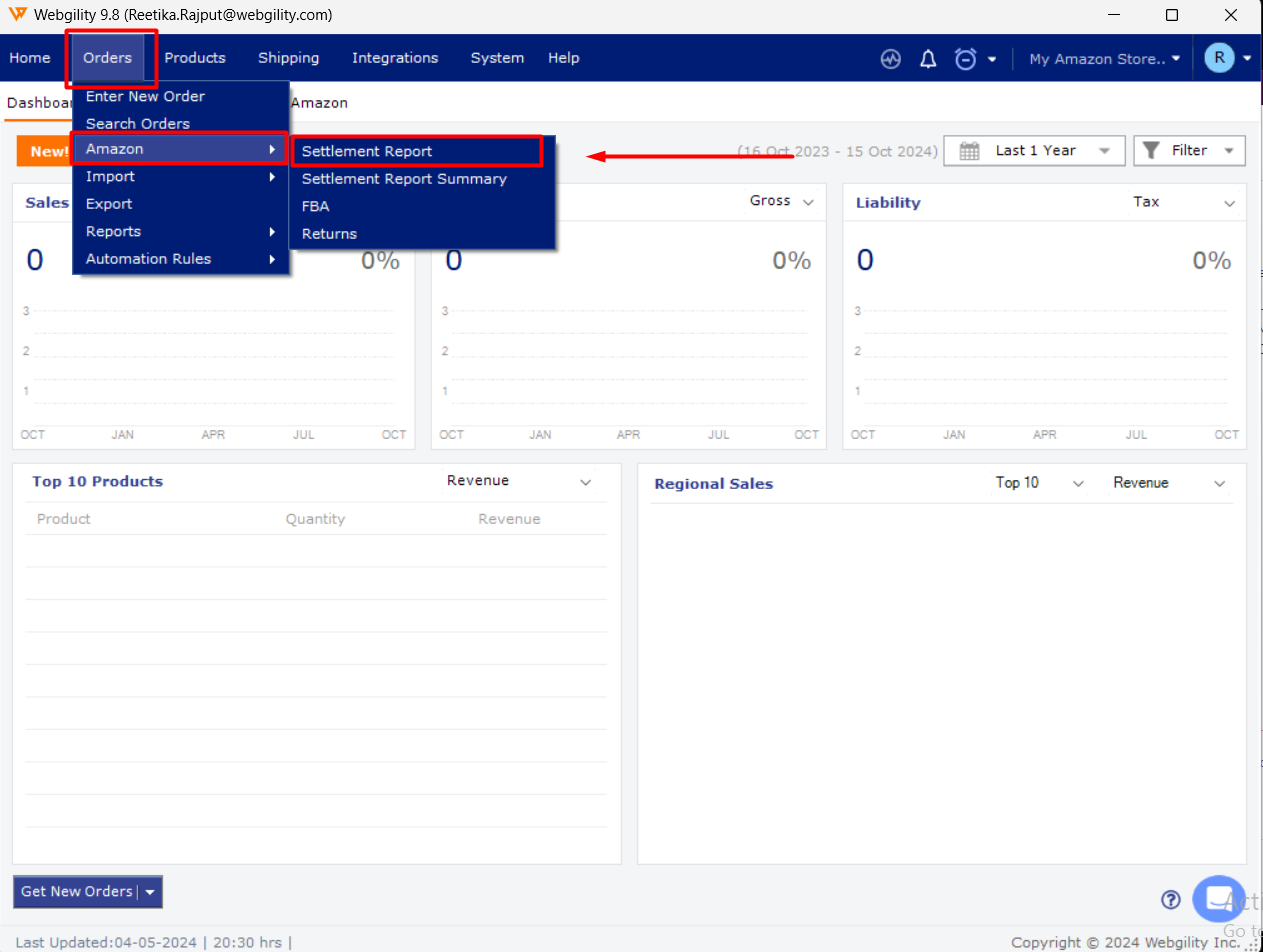The height and width of the screenshot is (952, 1263).
Task: Click the Top 10 Products heading
Action: click(x=97, y=482)
